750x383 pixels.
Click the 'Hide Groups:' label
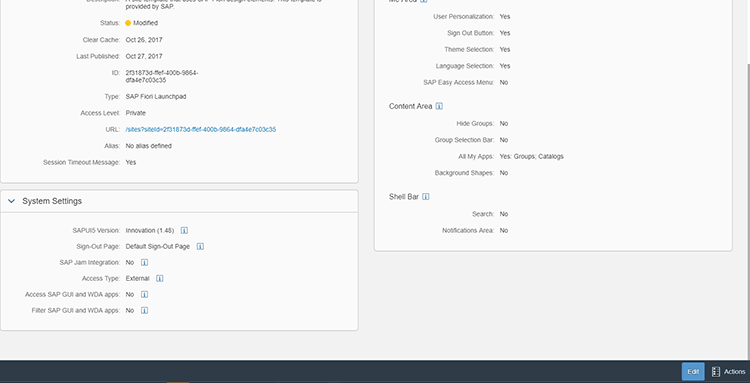pos(475,123)
